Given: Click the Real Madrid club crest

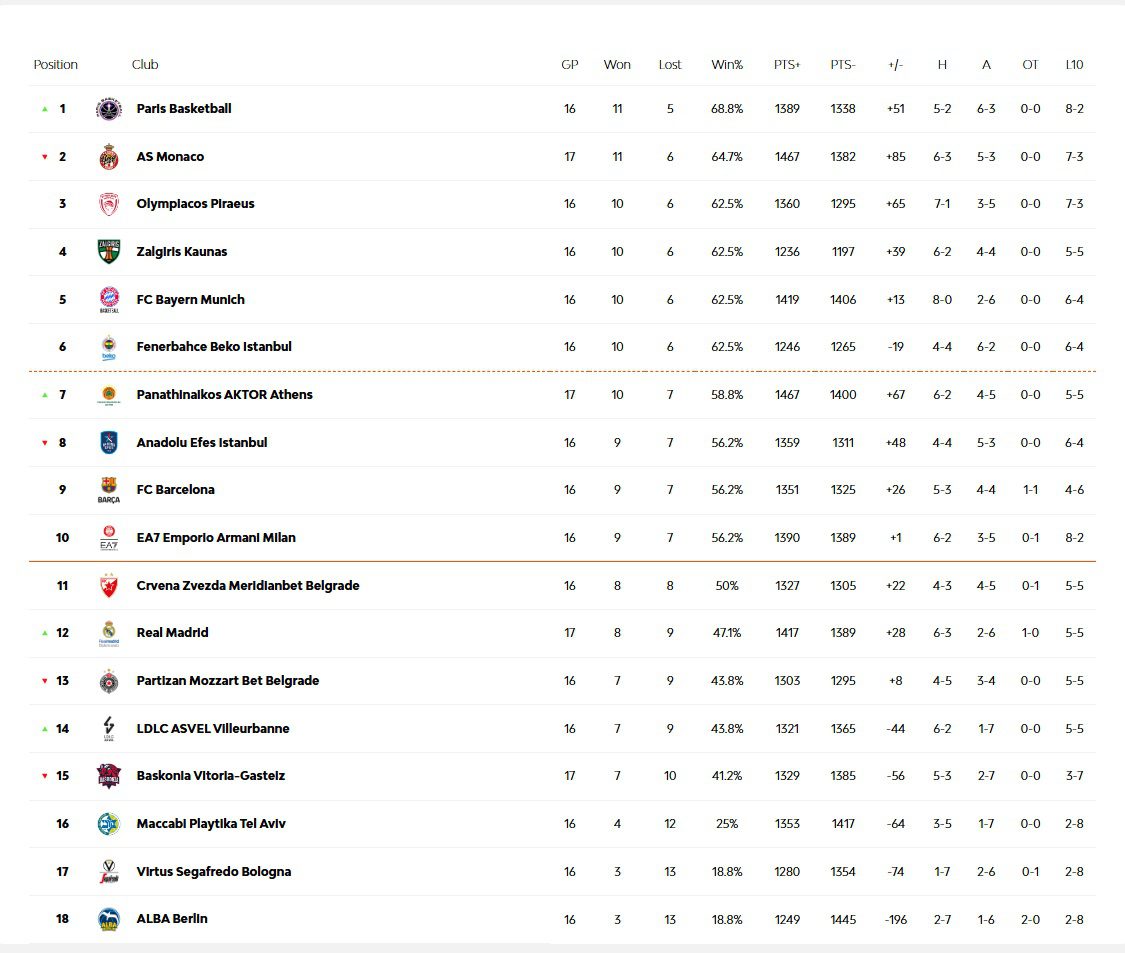Looking at the screenshot, I should tap(108, 632).
